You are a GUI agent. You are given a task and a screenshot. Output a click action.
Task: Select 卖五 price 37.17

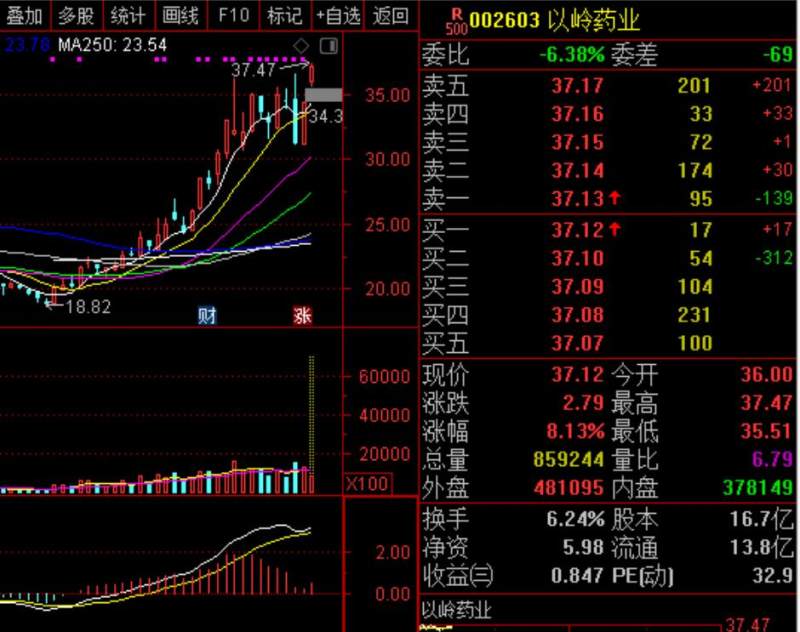point(578,86)
